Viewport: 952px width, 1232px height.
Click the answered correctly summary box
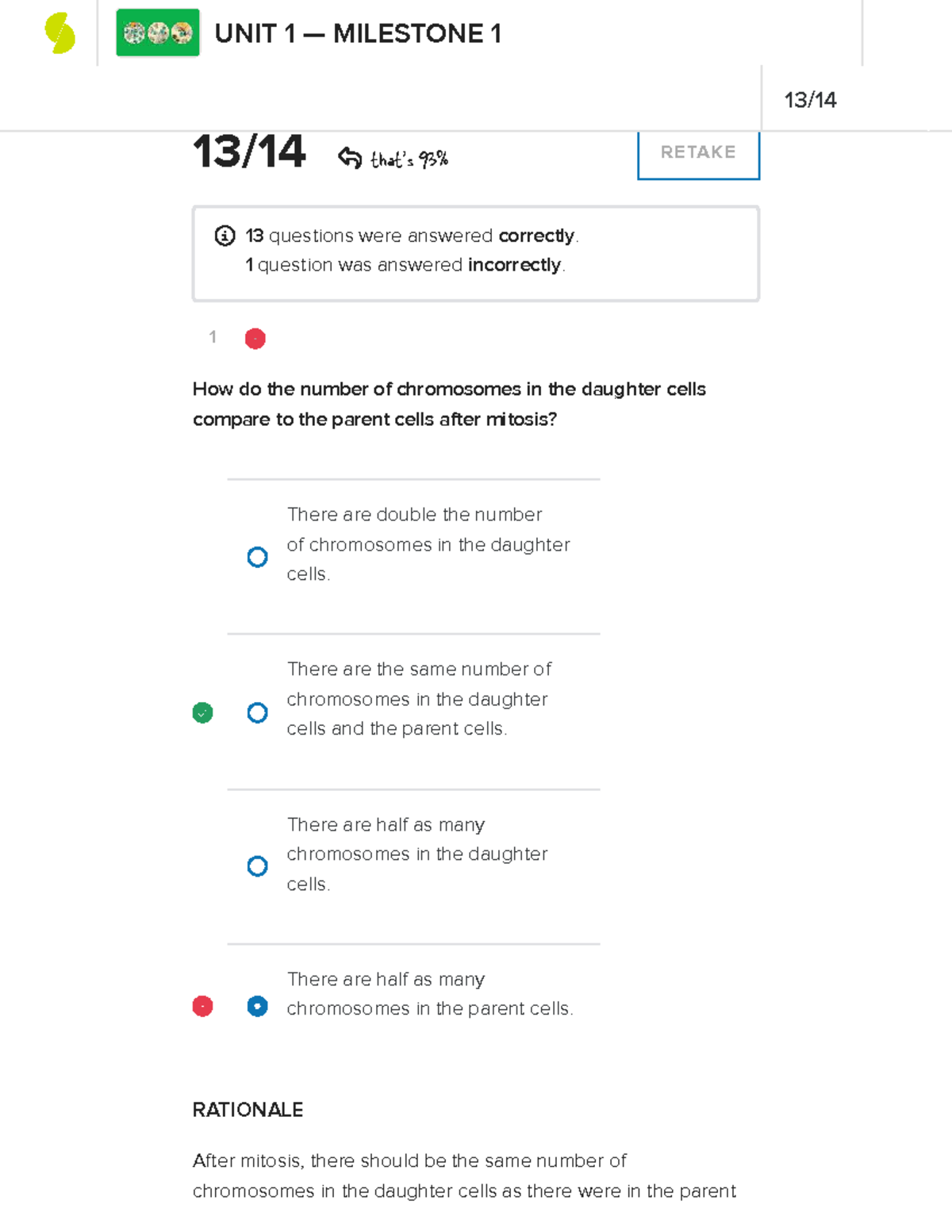(476, 254)
